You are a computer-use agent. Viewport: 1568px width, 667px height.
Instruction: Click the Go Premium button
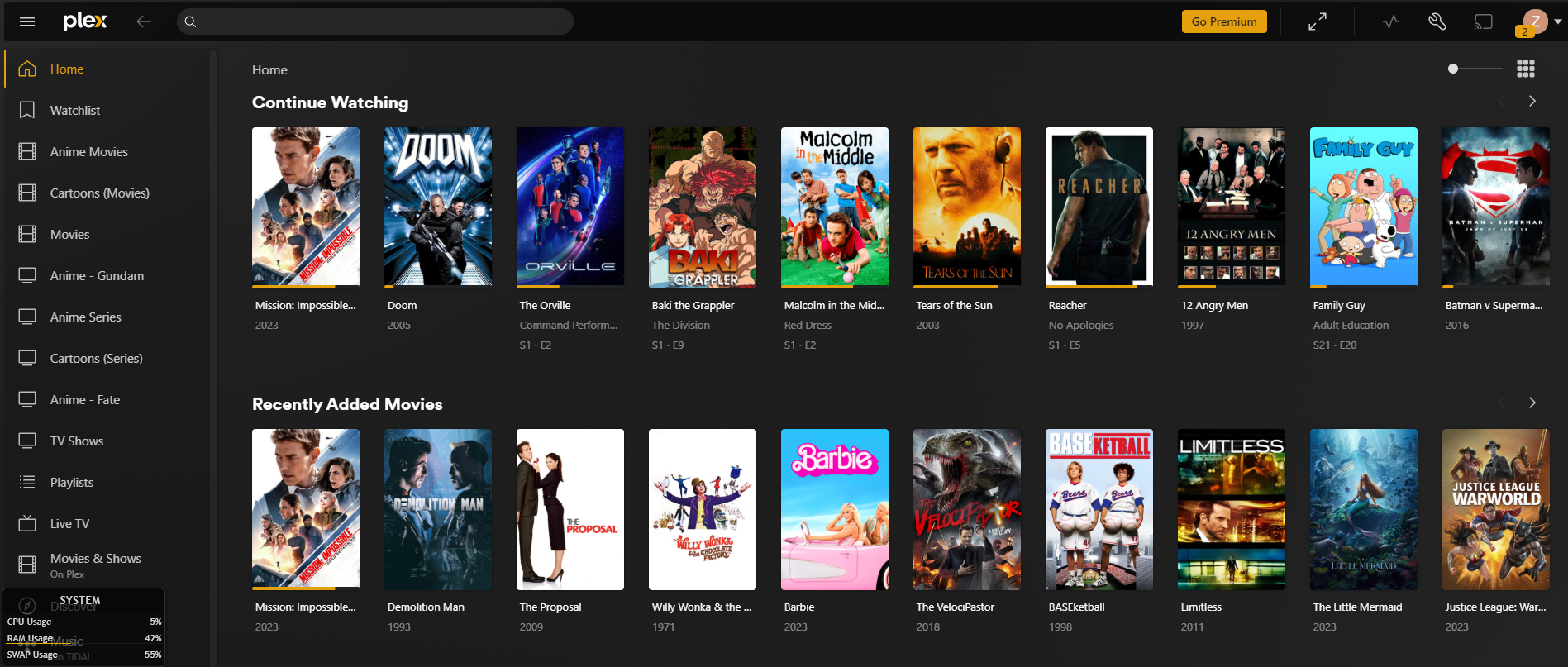tap(1224, 21)
